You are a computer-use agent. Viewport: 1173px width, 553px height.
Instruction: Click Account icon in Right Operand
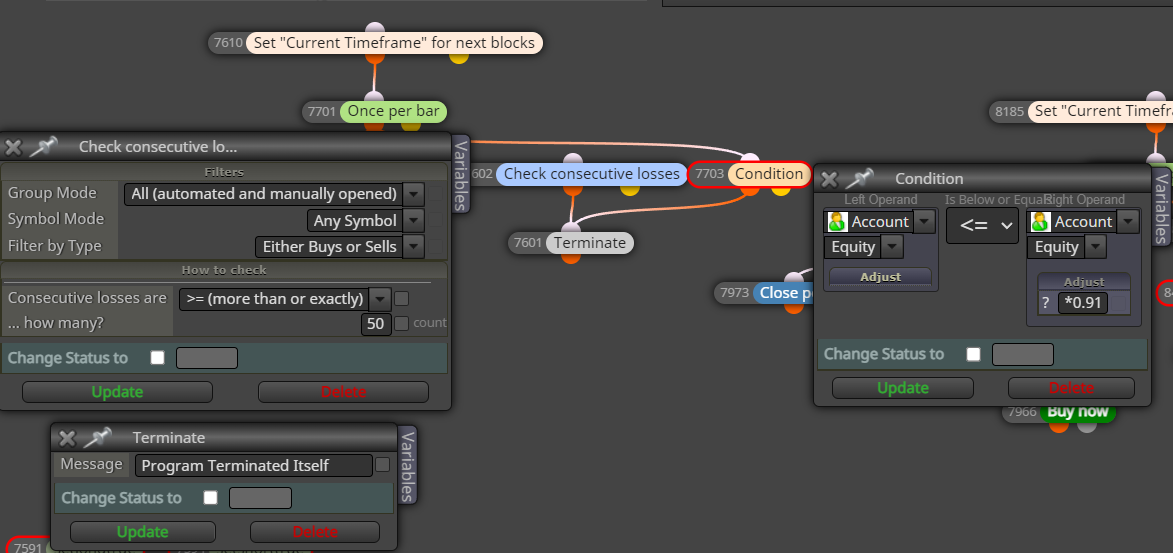coord(1041,221)
